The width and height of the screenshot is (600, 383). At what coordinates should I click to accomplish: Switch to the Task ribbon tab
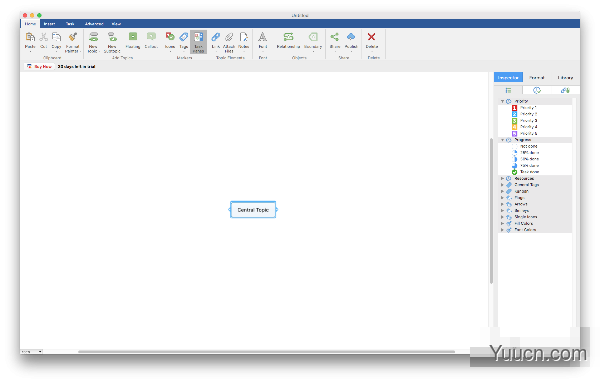pos(70,24)
